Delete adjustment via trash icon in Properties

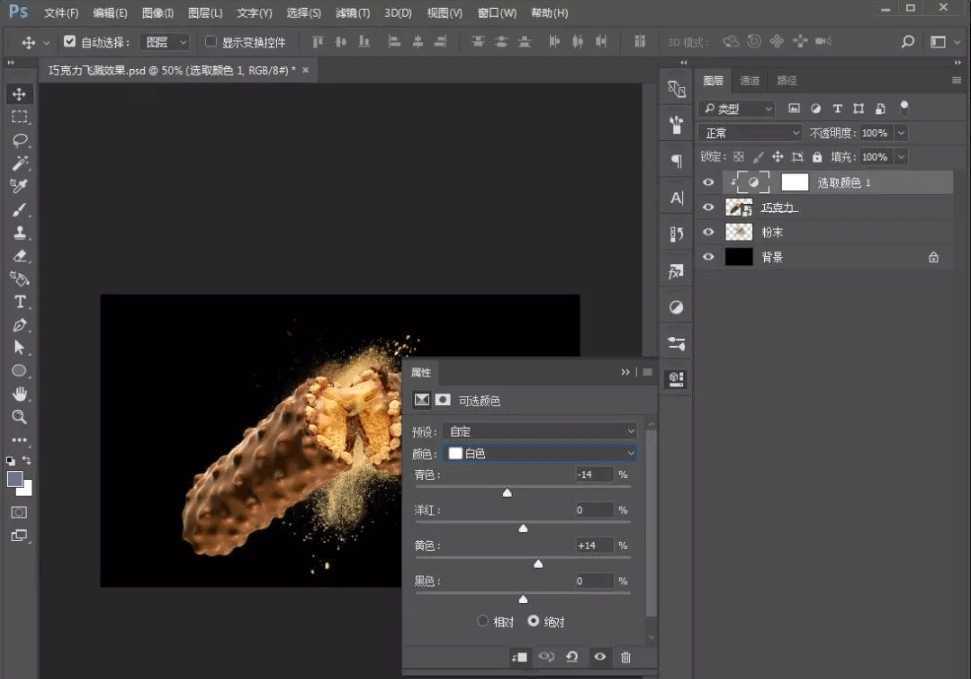[626, 657]
